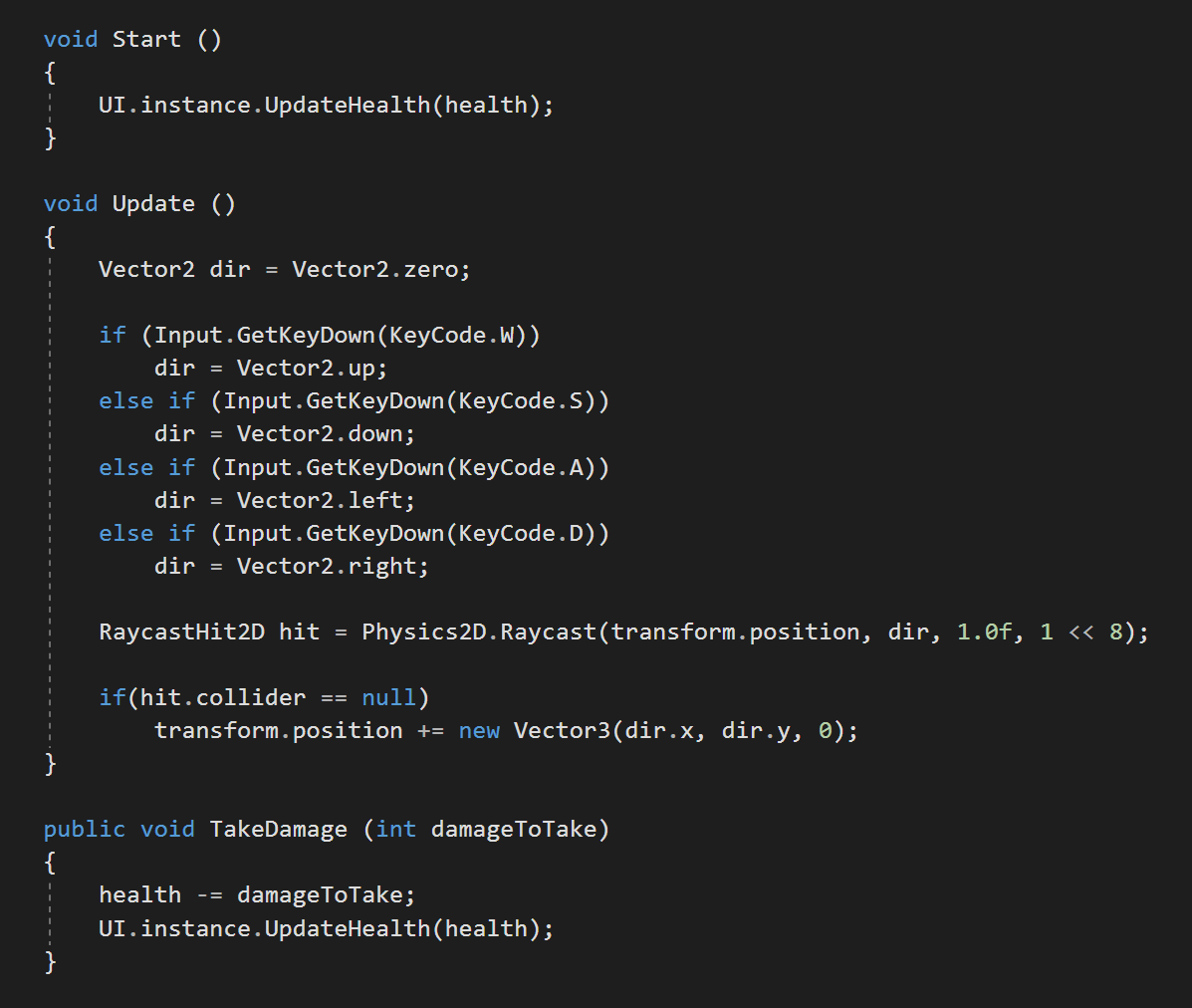Viewport: 1192px width, 1008px height.
Task: Click the Update method name
Action: pyautogui.click(x=153, y=204)
